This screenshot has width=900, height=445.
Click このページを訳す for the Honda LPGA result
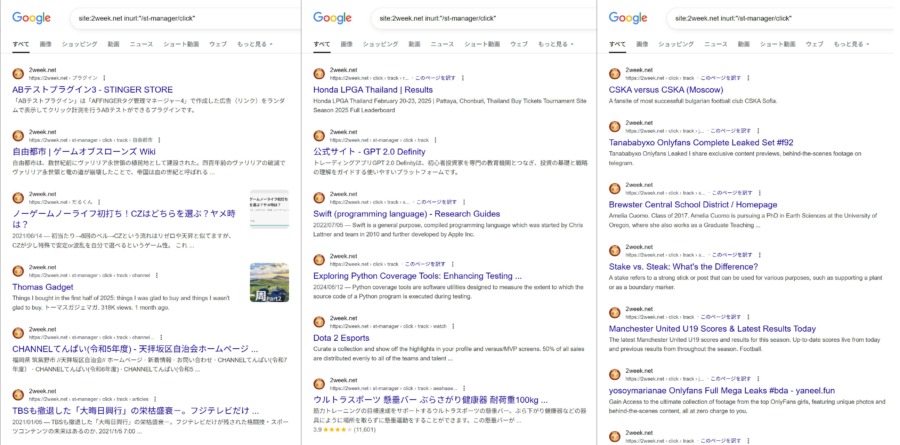[x=436, y=78]
